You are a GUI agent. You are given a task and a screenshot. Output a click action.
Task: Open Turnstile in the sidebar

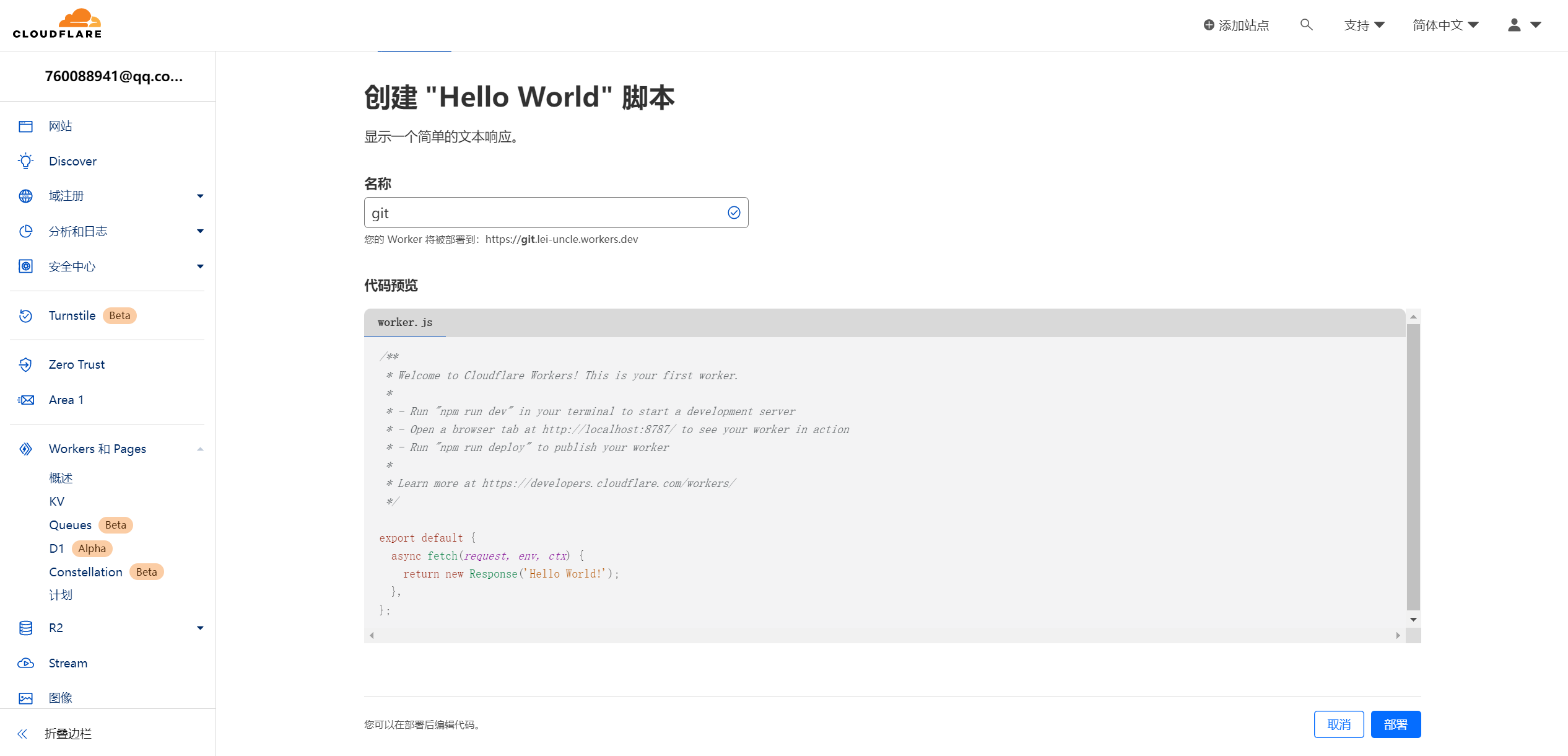72,316
